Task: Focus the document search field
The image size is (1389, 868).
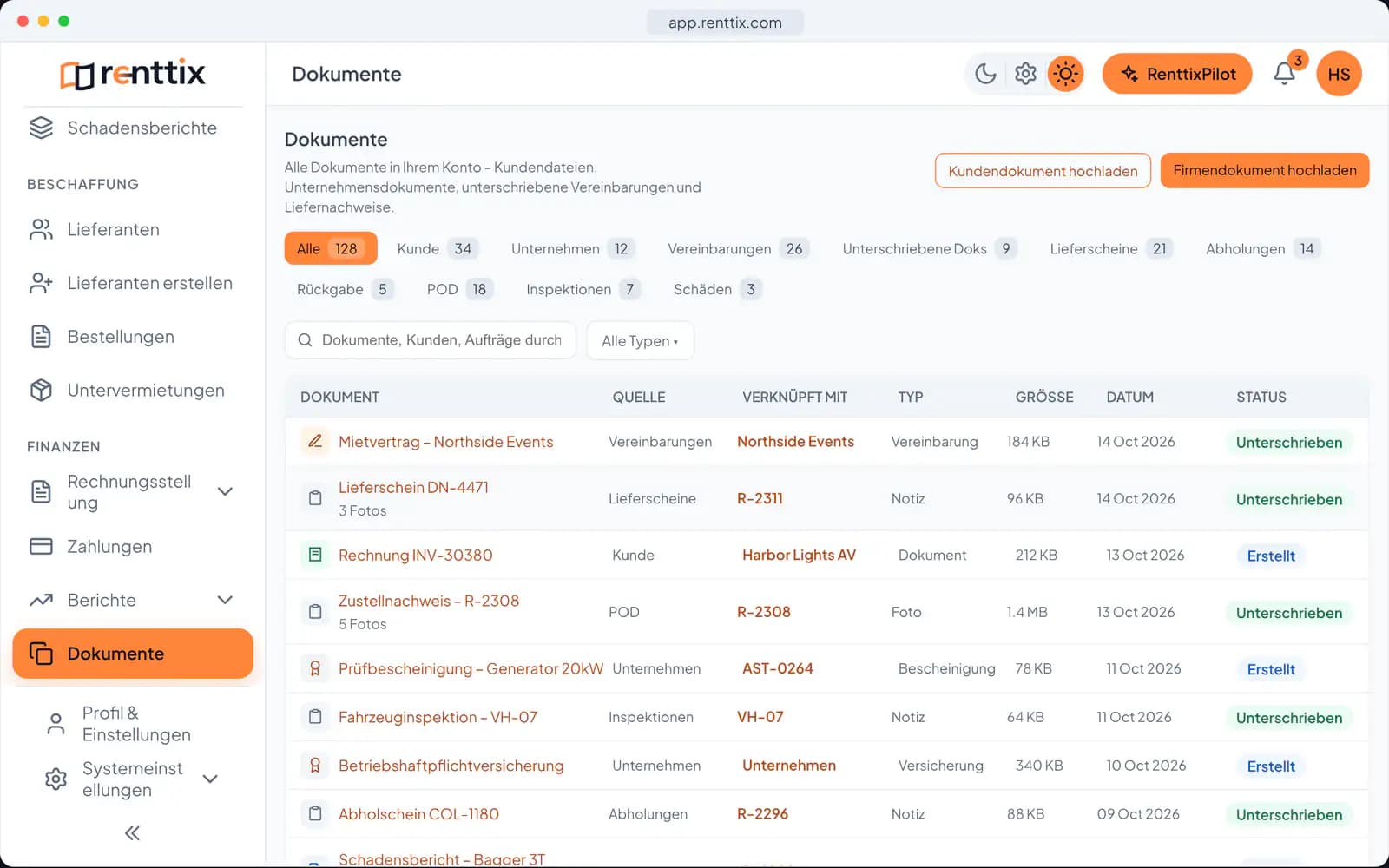Action: click(x=431, y=340)
